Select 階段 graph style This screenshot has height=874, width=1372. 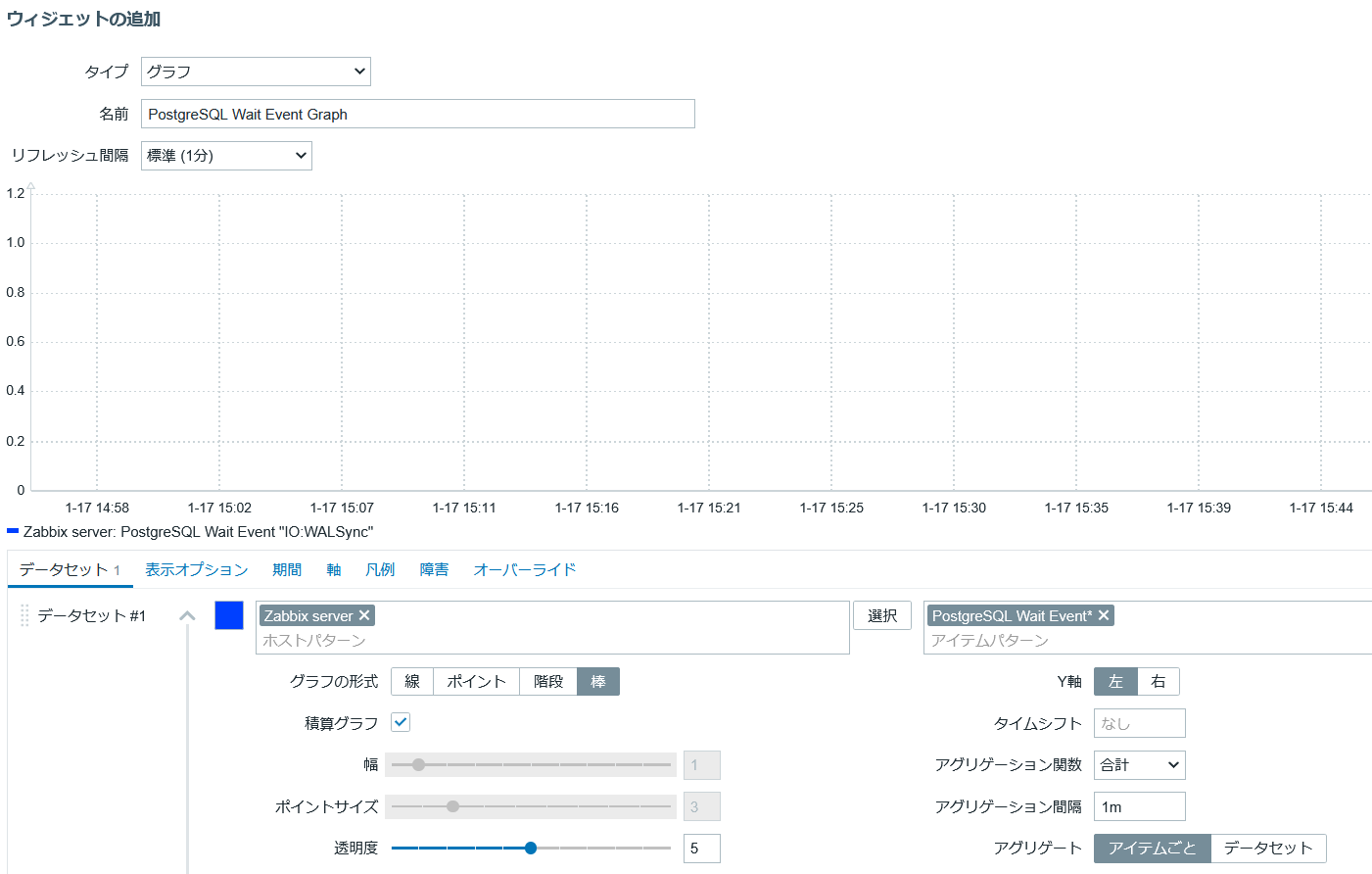[548, 682]
